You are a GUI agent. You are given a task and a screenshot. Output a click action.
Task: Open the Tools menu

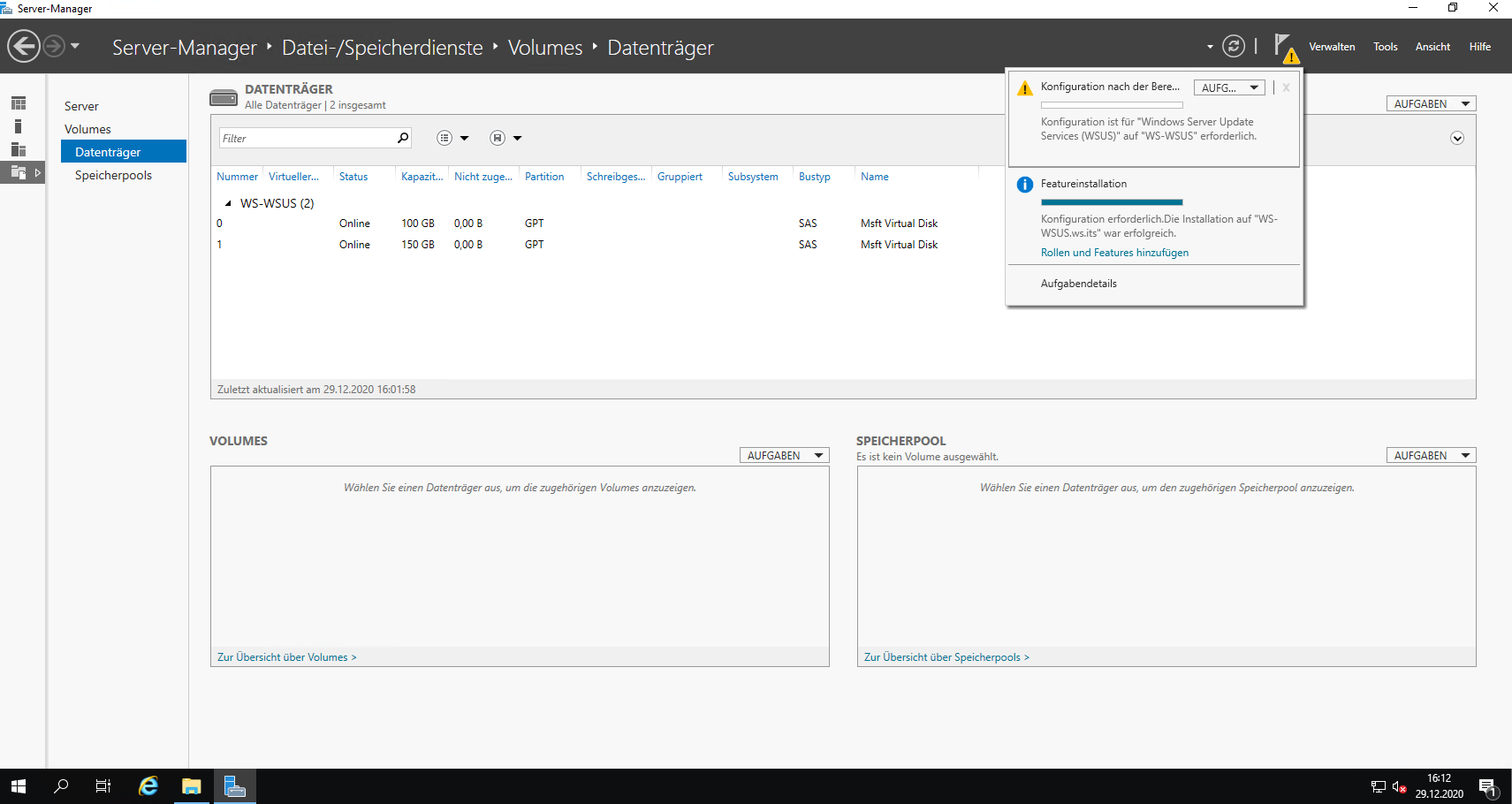[1385, 47]
